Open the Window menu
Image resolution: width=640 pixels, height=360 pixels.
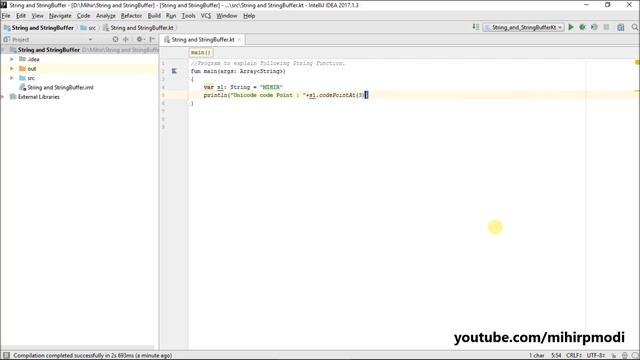click(227, 16)
